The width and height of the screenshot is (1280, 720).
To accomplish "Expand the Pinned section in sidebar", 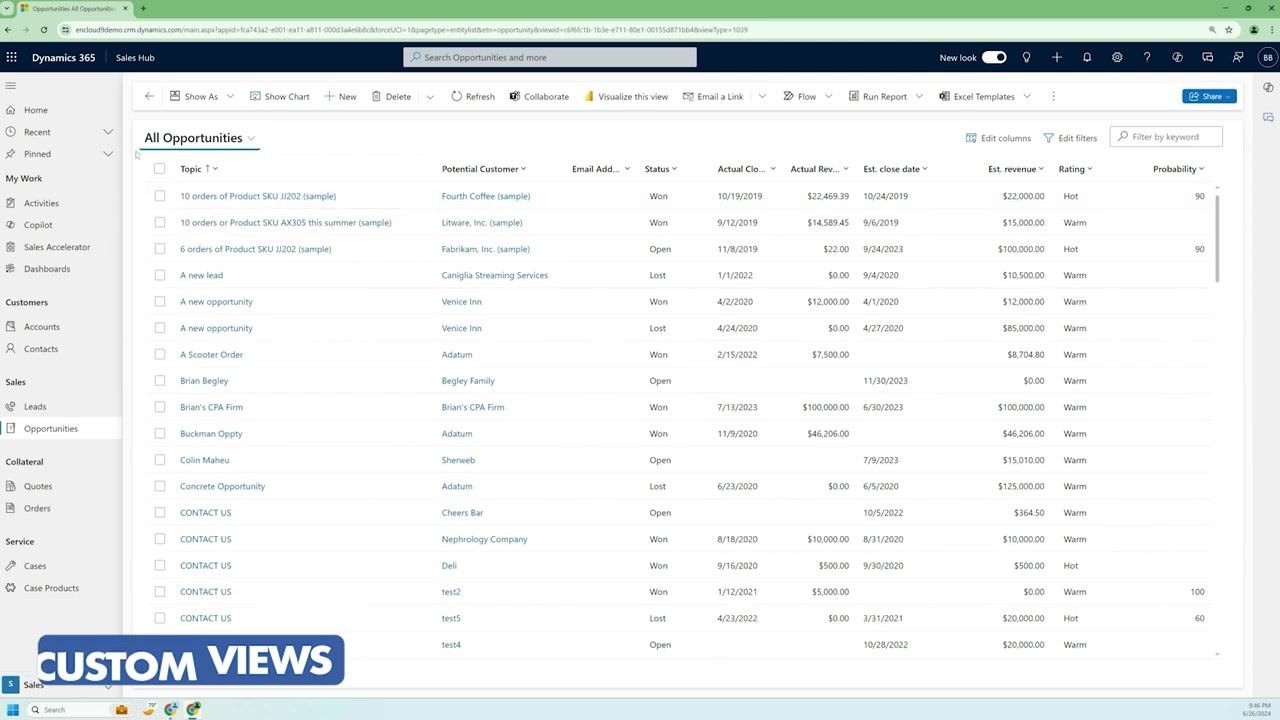I will pyautogui.click(x=108, y=154).
